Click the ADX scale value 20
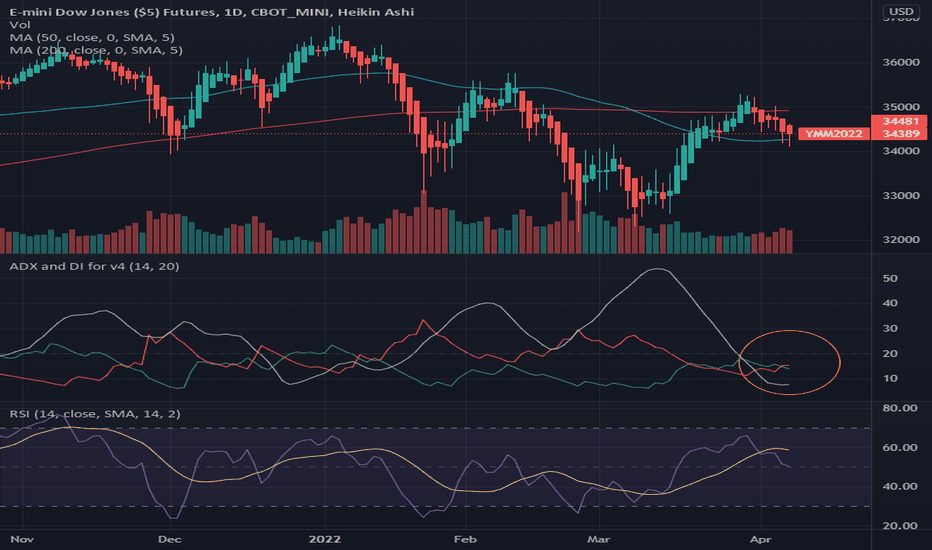 coord(890,353)
